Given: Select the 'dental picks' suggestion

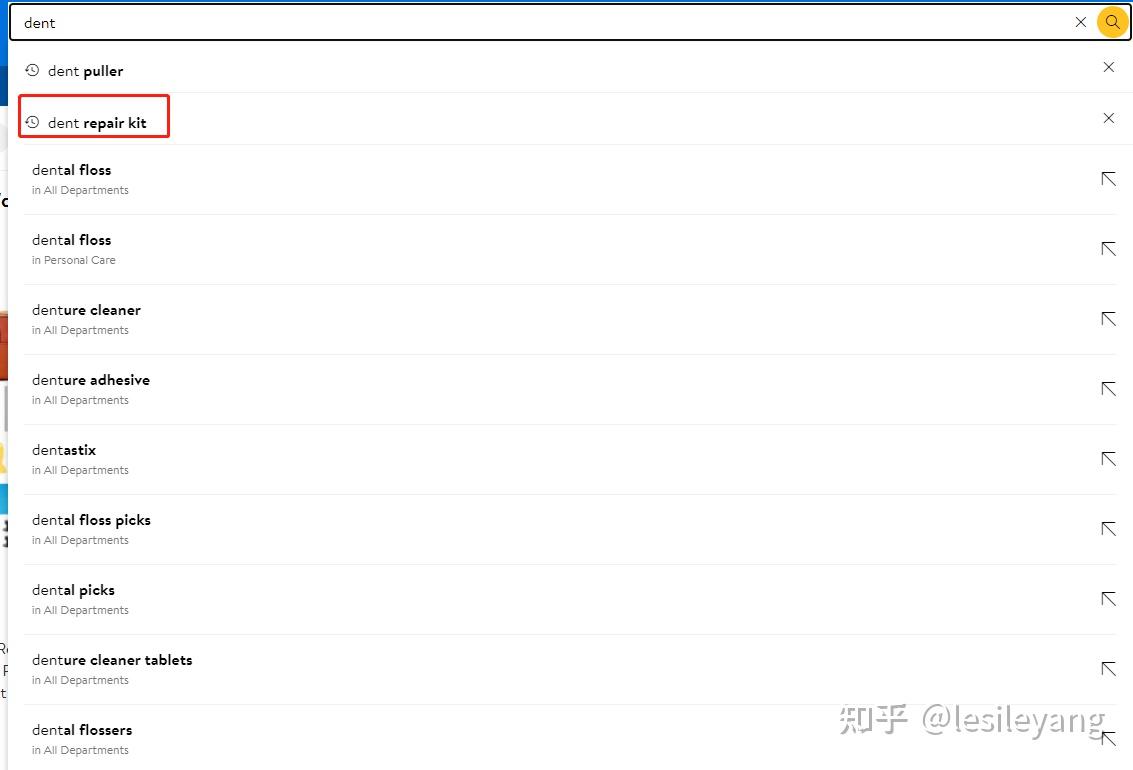Looking at the screenshot, I should 73,590.
